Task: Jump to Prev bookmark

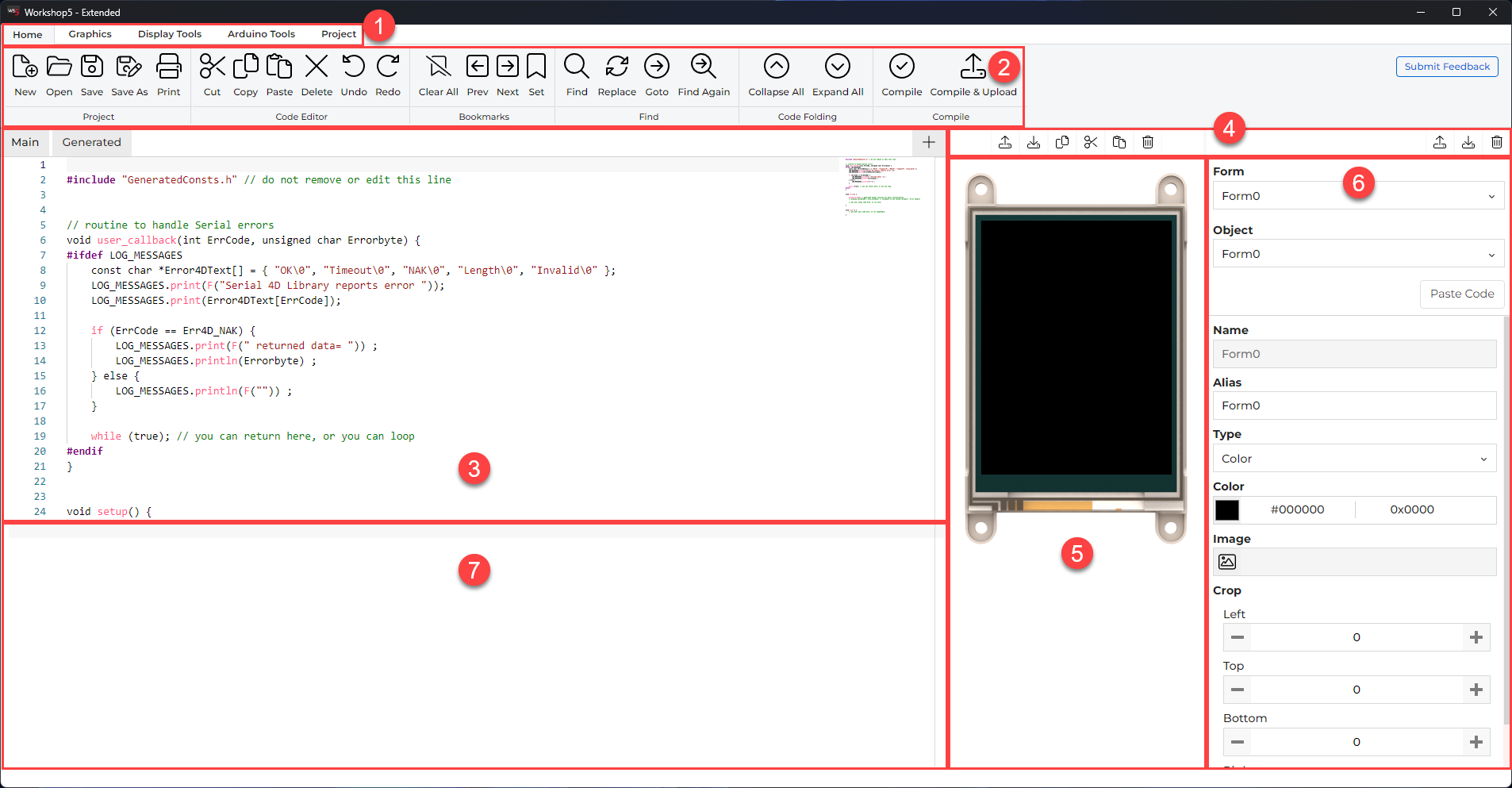Action: tap(478, 75)
